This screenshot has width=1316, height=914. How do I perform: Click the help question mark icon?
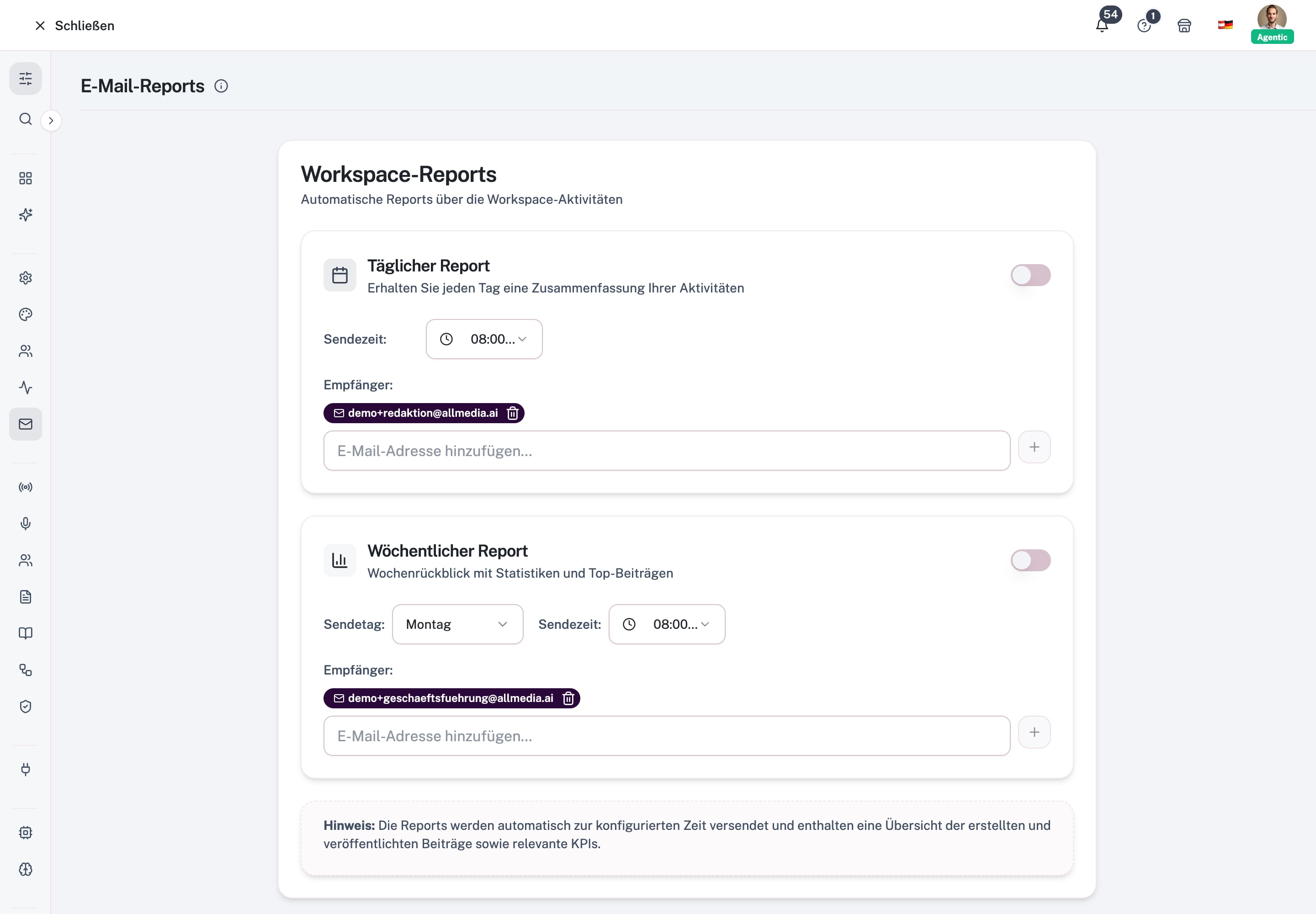coord(1144,26)
